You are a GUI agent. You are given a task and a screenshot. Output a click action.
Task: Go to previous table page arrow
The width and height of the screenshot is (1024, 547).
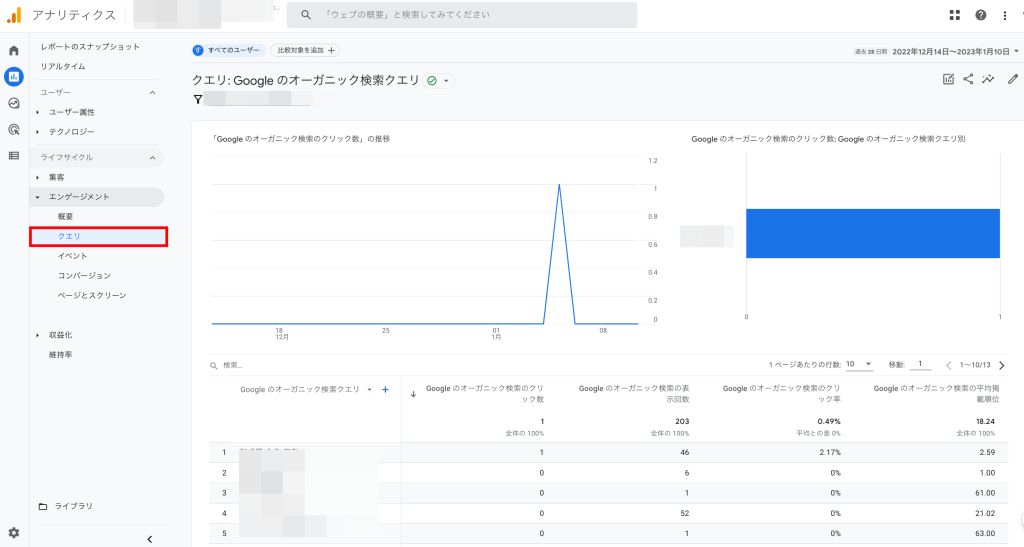(x=948, y=365)
